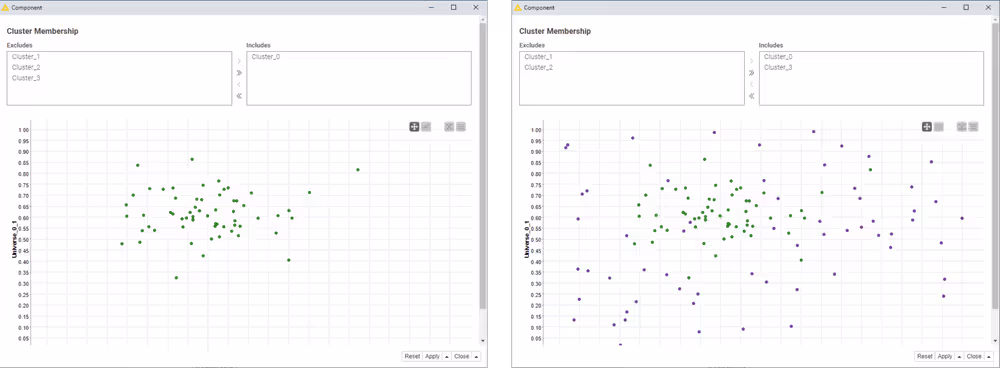Screen dimensions: 1000x368
Task: Add all clusters in left window (double arrow right)
Action: 239,73
